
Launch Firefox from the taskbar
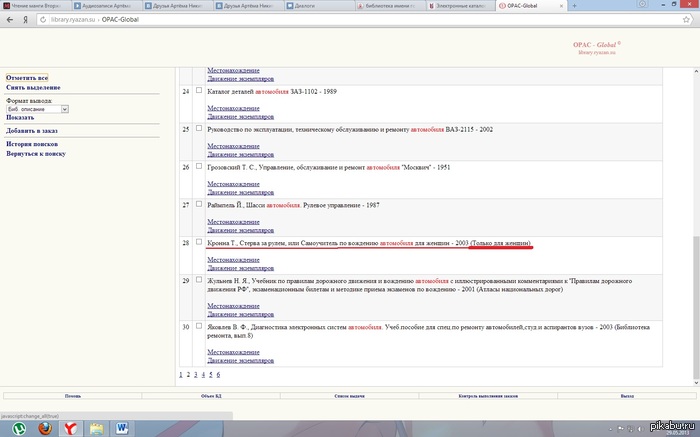pyautogui.click(x=46, y=428)
